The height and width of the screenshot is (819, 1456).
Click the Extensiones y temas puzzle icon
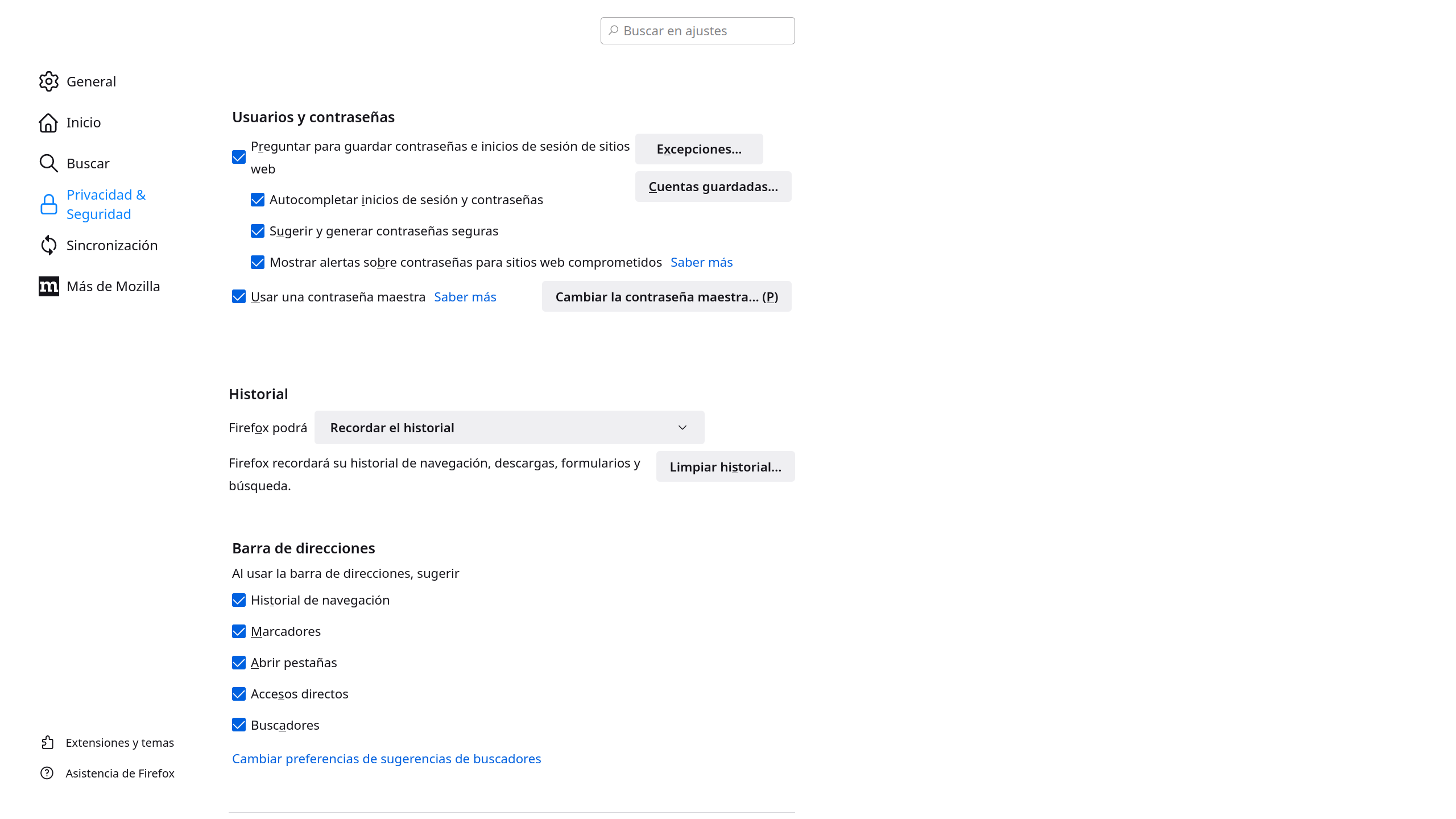point(48,742)
